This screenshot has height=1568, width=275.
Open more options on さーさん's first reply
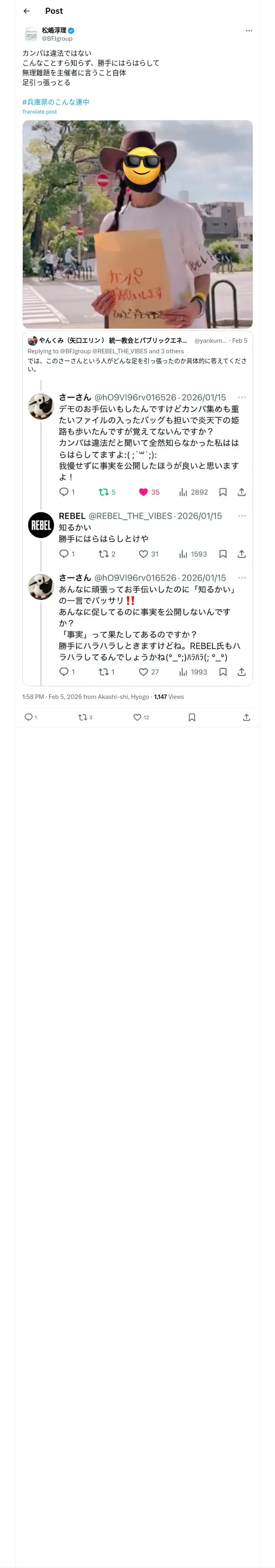242,397
